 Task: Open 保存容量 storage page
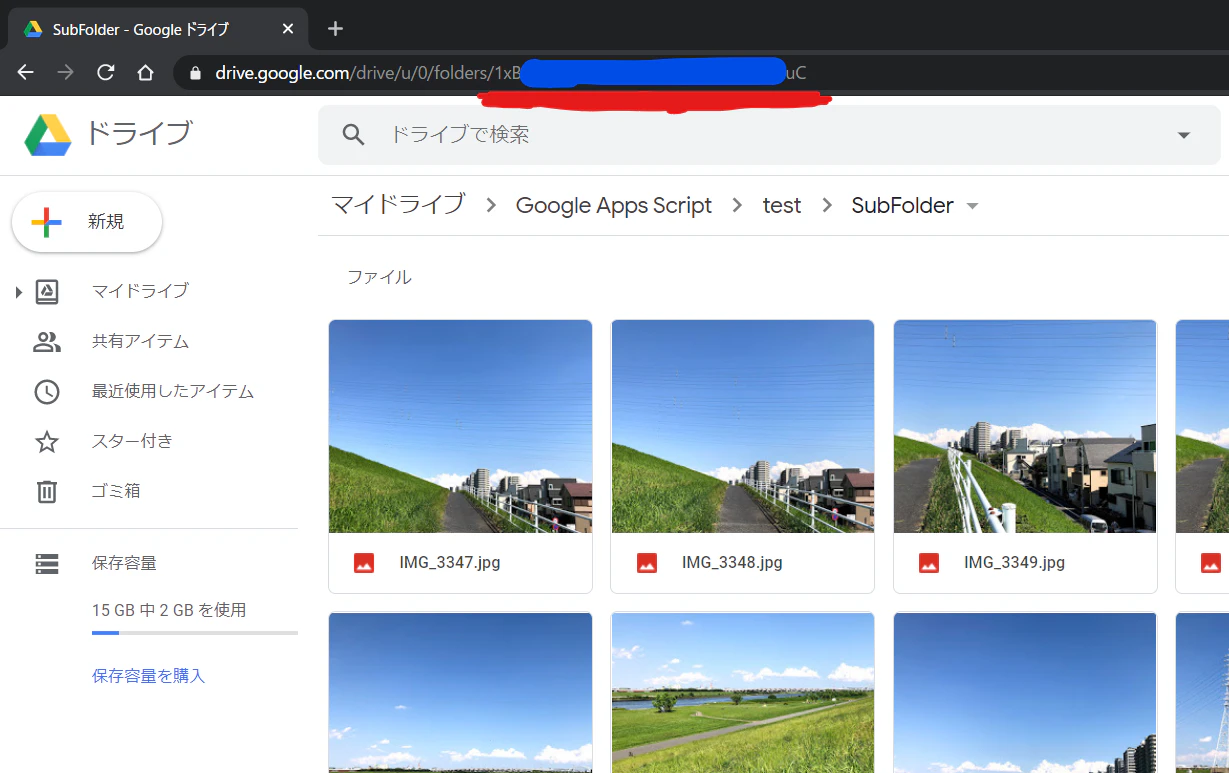coord(124,563)
